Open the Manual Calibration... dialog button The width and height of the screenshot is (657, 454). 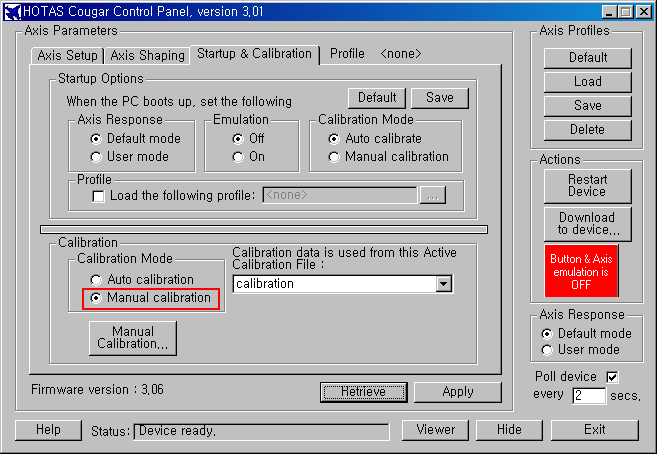[133, 338]
